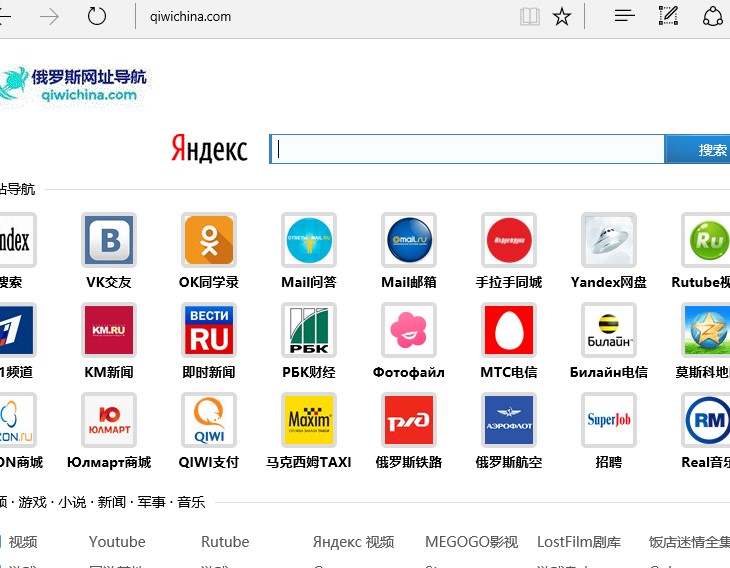Click the Mail邮箱 text label
Image resolution: width=730 pixels, height=568 pixels.
pos(409,282)
